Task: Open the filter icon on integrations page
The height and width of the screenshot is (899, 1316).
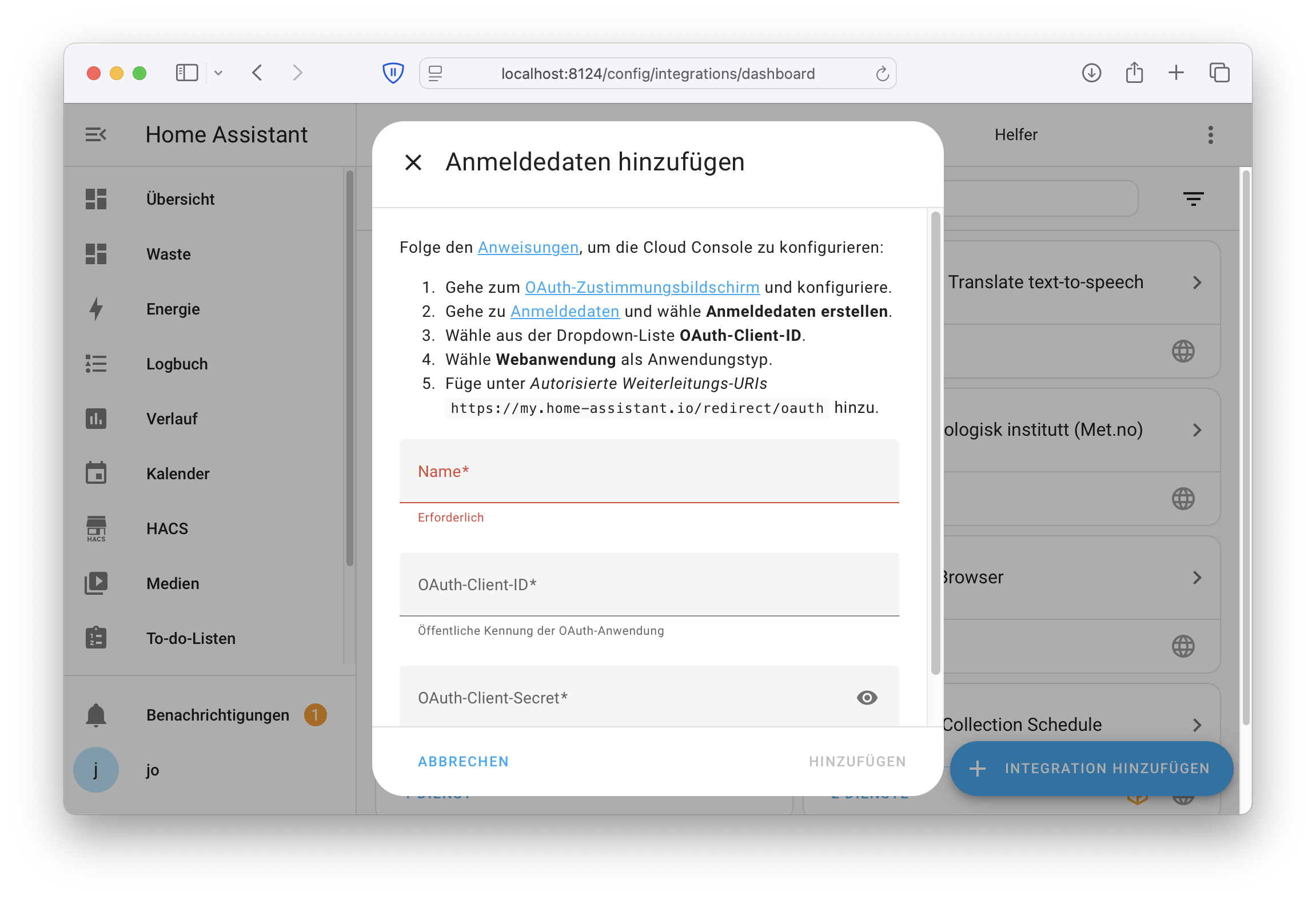Action: 1193,199
